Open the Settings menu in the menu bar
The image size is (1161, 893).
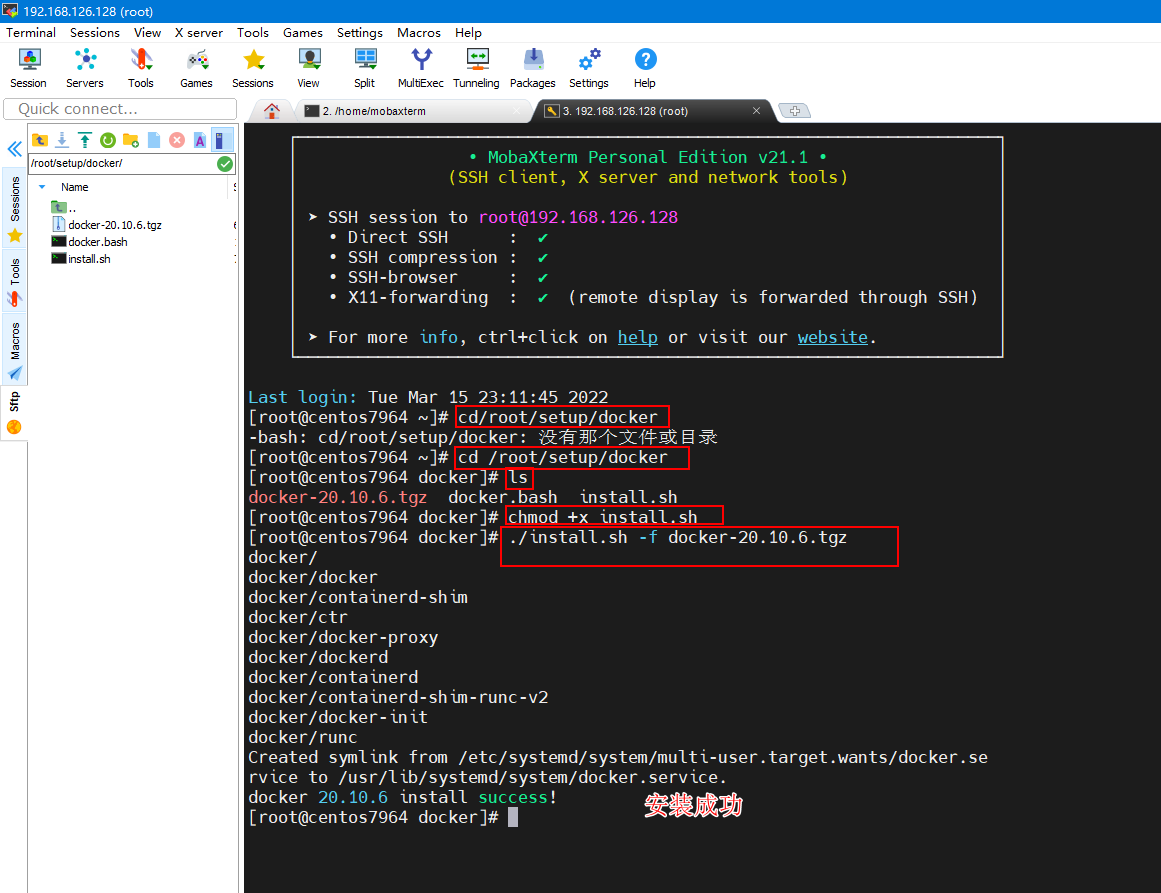pyautogui.click(x=360, y=33)
